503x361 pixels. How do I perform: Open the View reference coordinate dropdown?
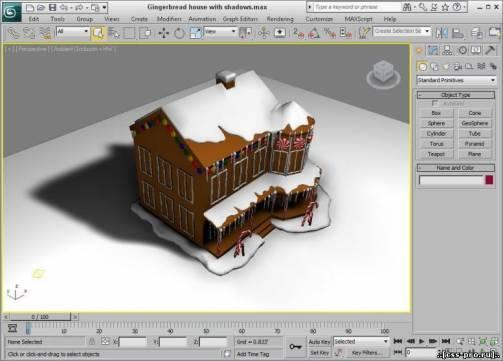point(220,32)
